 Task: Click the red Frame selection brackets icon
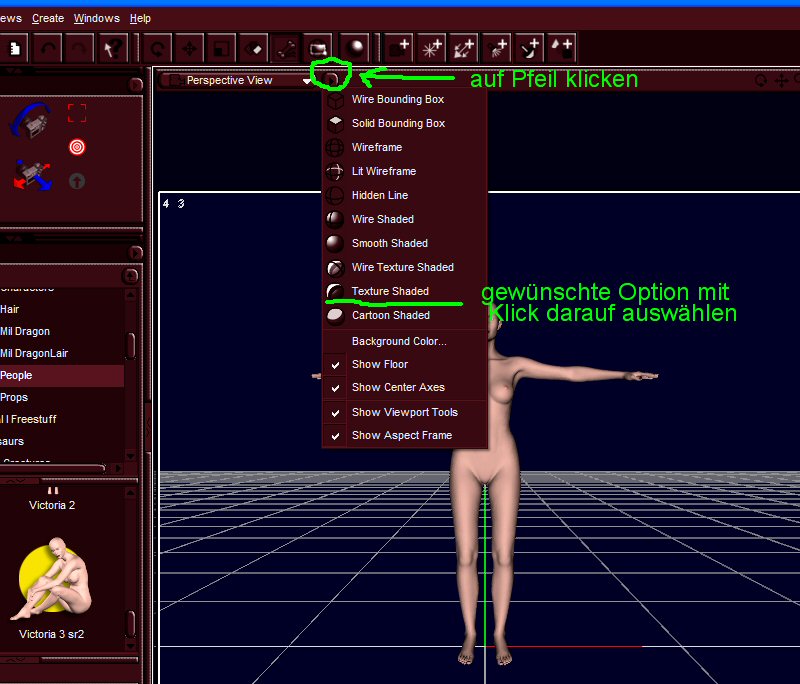pyautogui.click(x=77, y=113)
